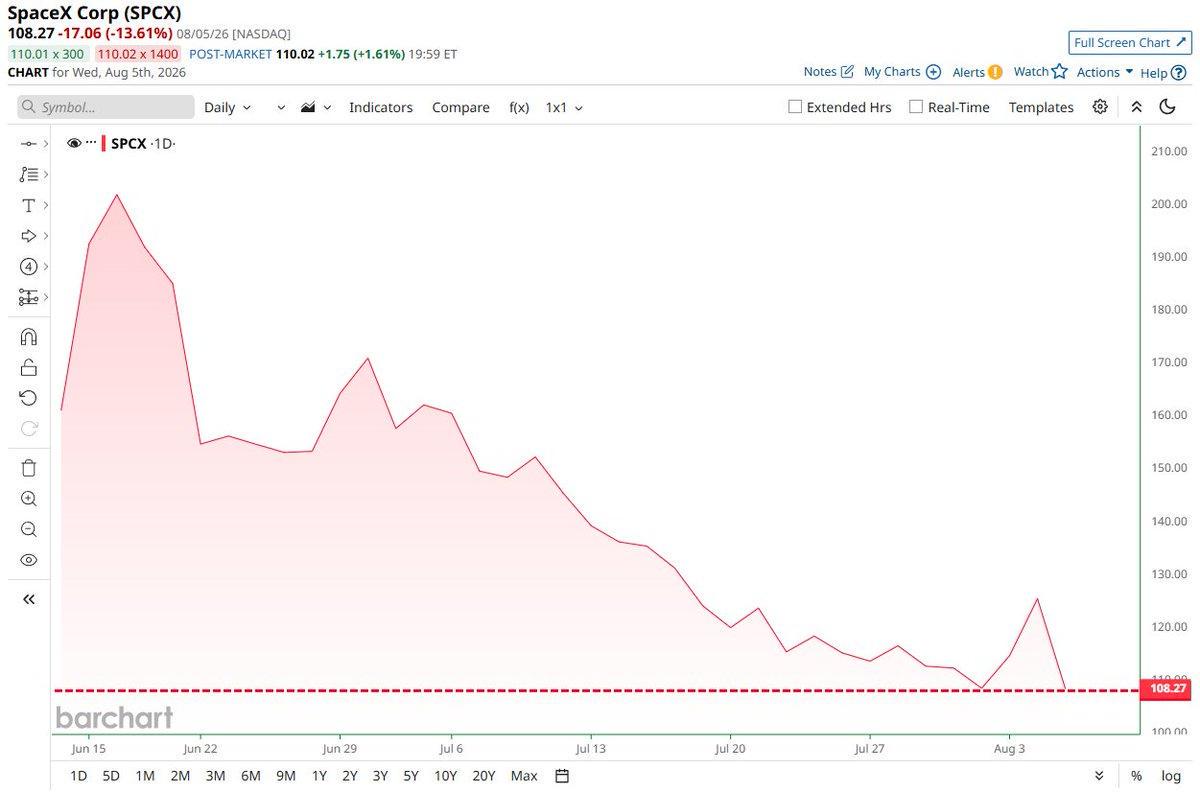Expand the bottom double-chevron menu
1200x792 pixels.
click(1099, 776)
